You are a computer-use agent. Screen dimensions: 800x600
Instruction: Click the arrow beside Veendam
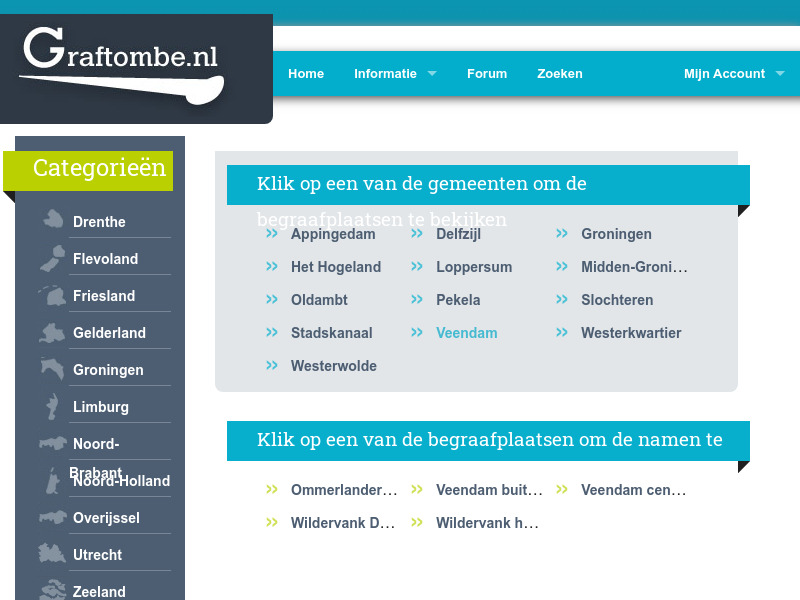pyautogui.click(x=416, y=332)
